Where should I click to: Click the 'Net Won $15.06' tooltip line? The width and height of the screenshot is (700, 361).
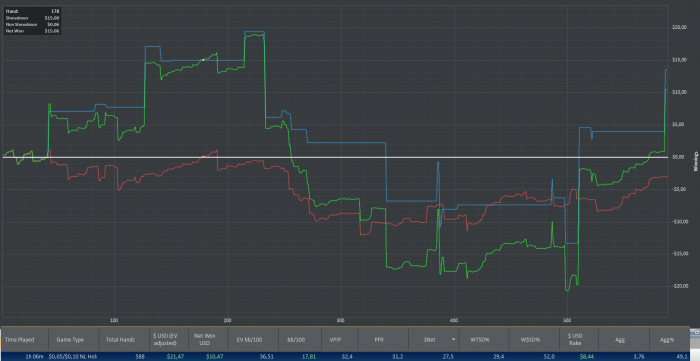32,31
